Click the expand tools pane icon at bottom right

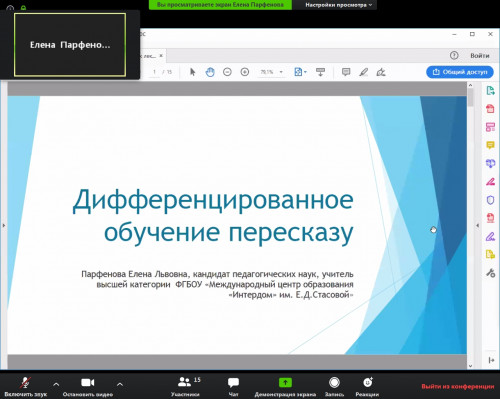(491, 360)
